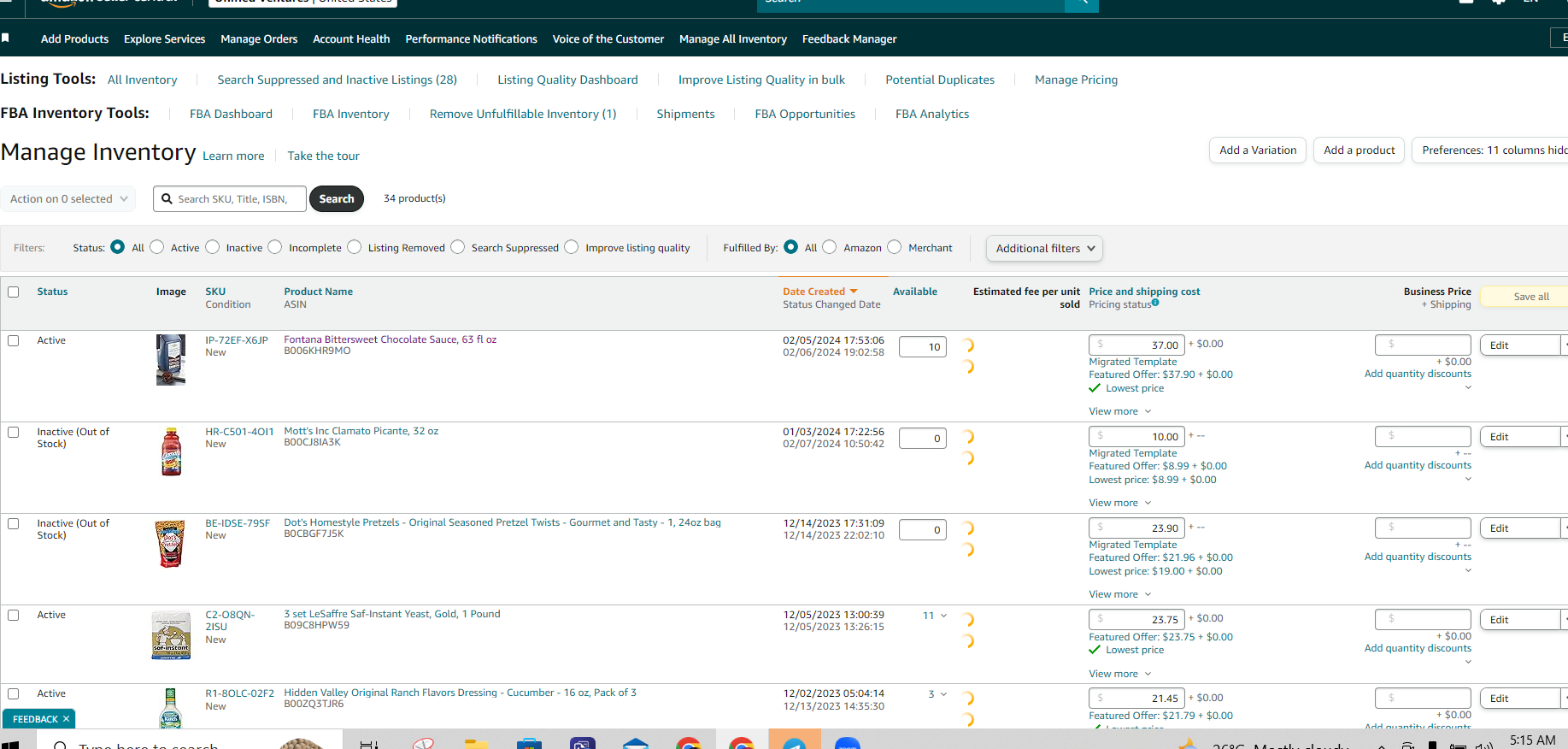Open the LeSaffre Saf-Instant Yeast product thumbnail
The height and width of the screenshot is (749, 1568).
click(171, 635)
